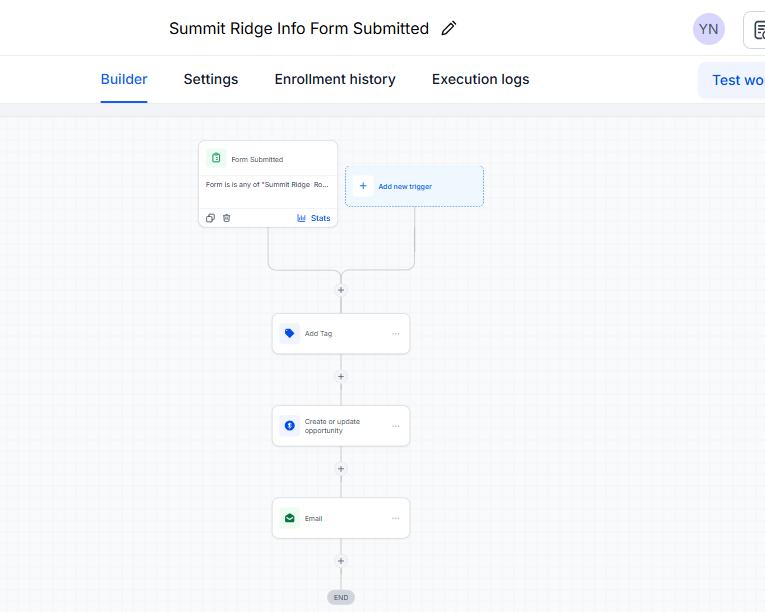Click the Email envelope icon
Viewport: 765px width, 612px height.
(289, 518)
